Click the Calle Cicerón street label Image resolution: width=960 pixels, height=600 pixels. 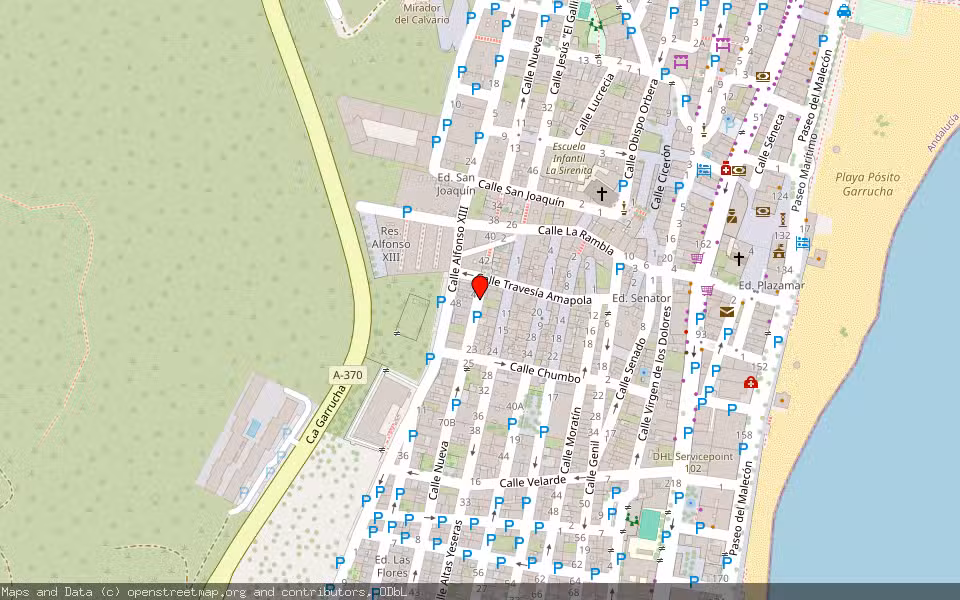pyautogui.click(x=659, y=176)
